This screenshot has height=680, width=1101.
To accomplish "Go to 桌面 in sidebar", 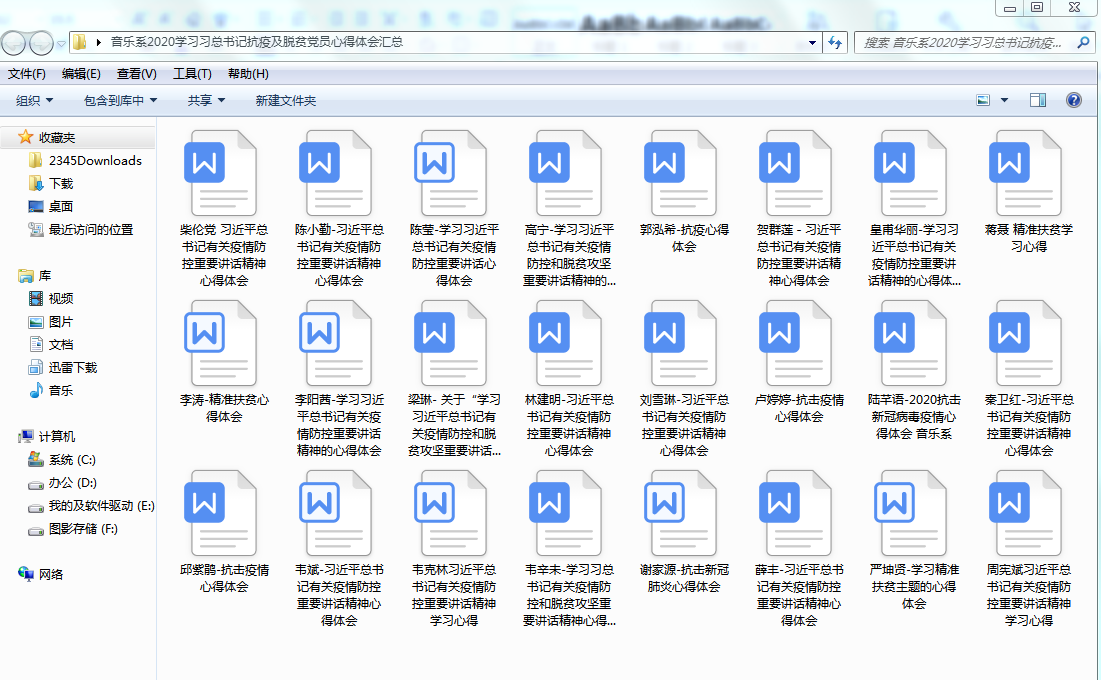I will [x=60, y=207].
